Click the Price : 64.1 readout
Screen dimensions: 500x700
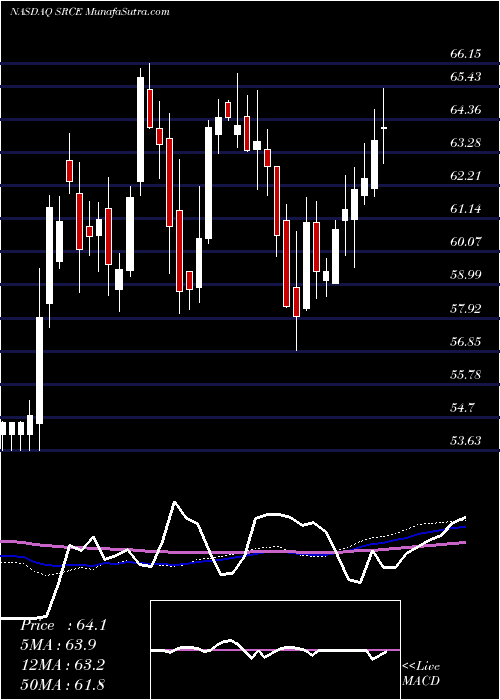click(63, 625)
